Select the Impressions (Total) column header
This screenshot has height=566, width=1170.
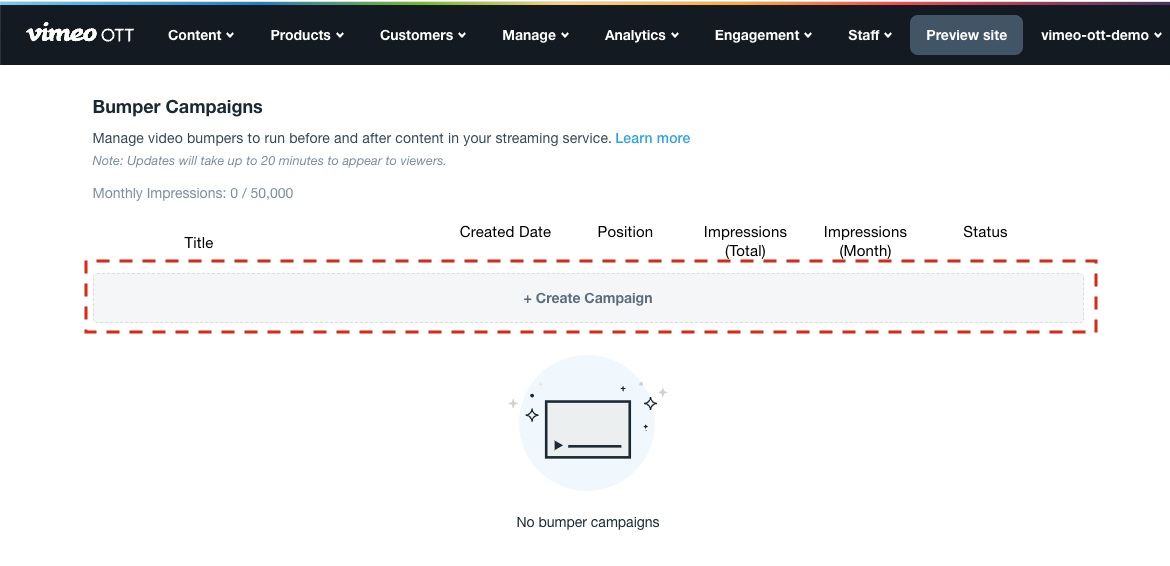pos(745,241)
